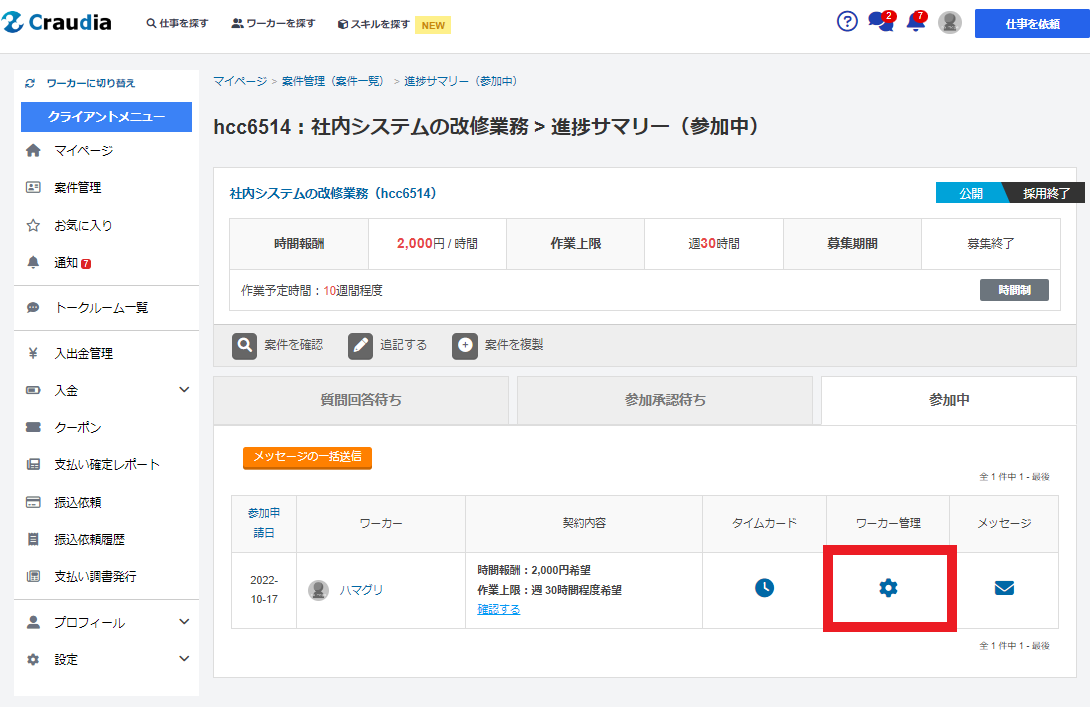
Task: Click the 仕事を依頼 button
Action: [x=1031, y=23]
